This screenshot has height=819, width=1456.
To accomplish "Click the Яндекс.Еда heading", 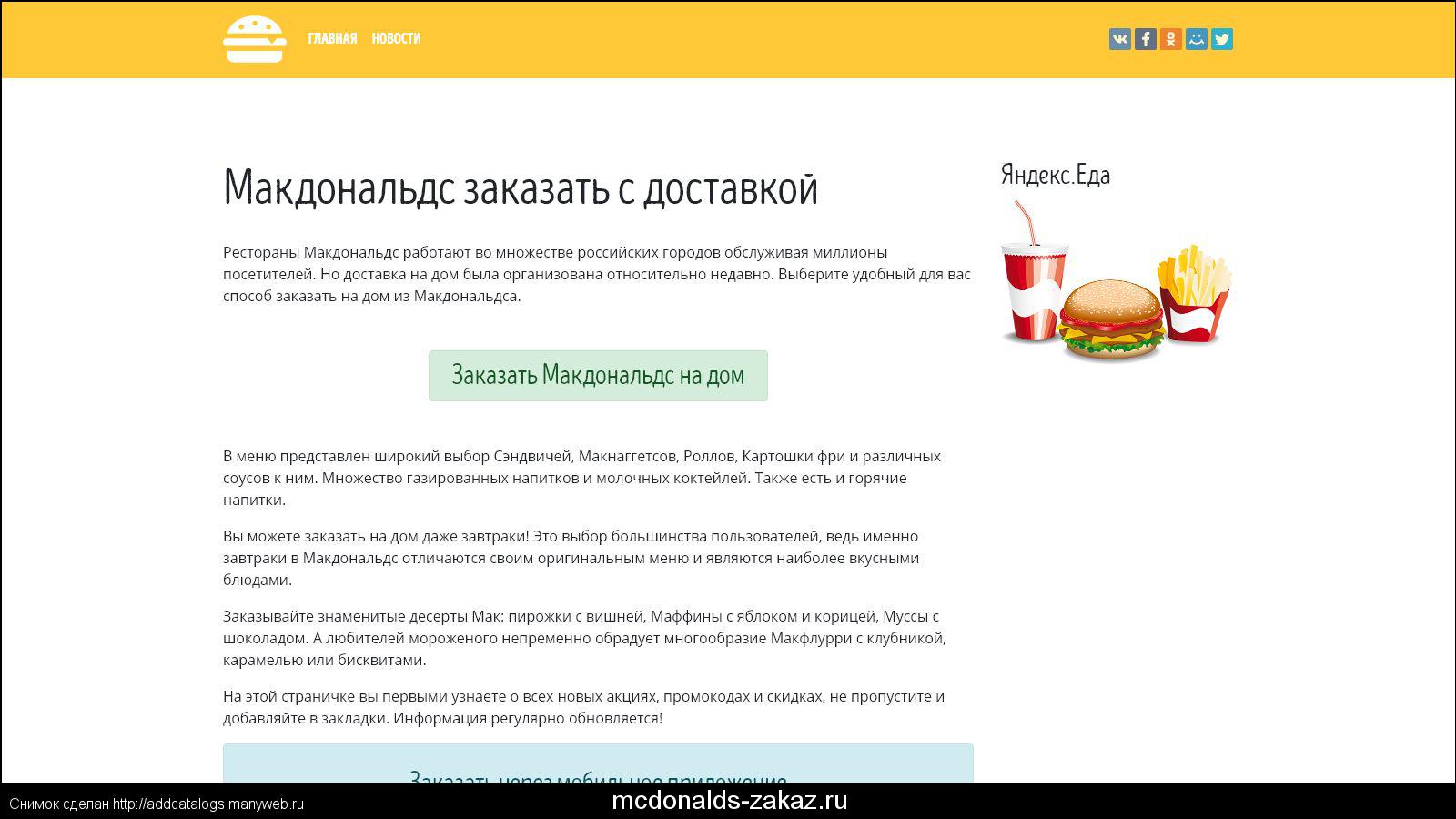I will 1056,175.
